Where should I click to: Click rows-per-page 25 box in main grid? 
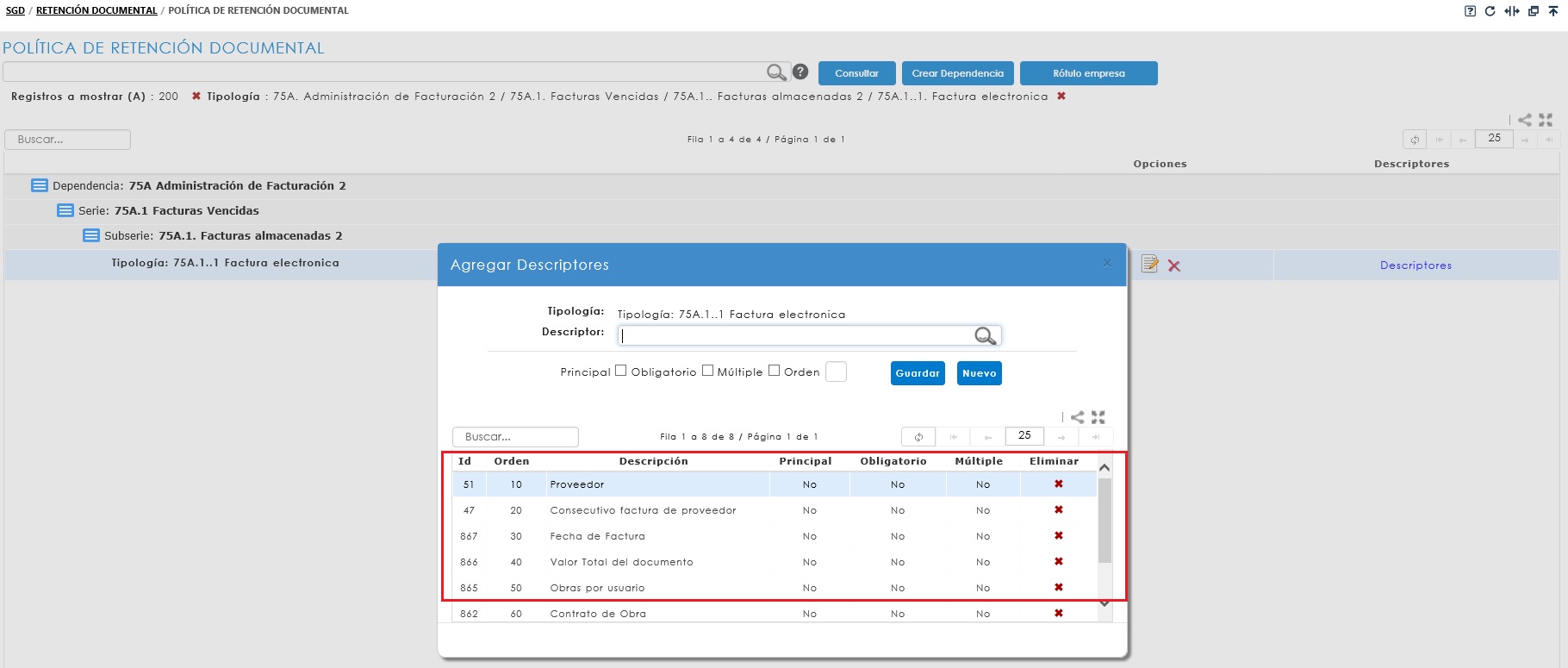click(x=1494, y=138)
